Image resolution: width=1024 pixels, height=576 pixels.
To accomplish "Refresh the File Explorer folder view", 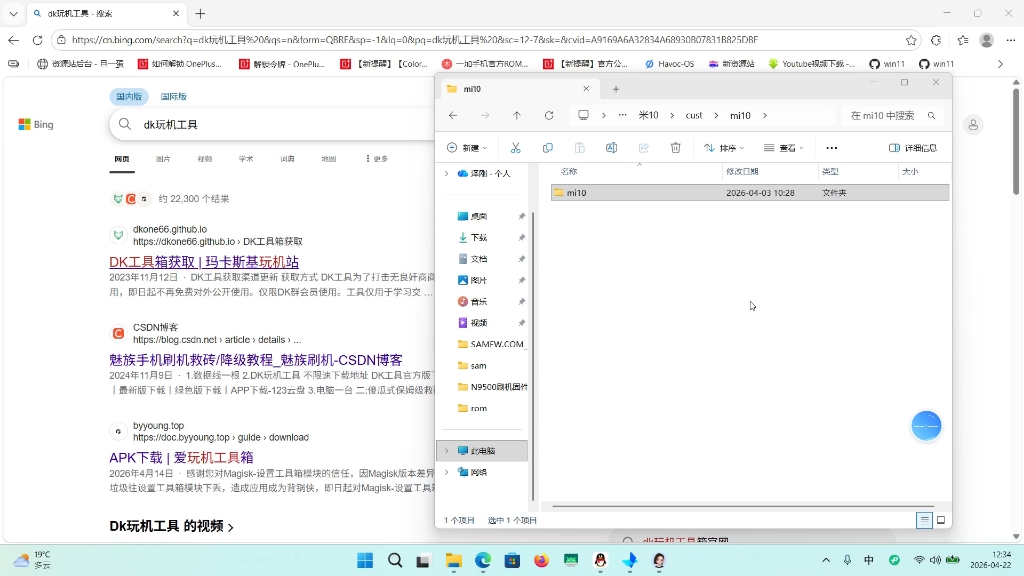I will pos(549,116).
